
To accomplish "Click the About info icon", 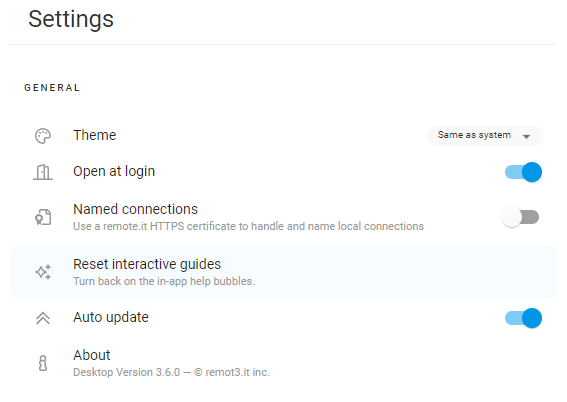I will click(43, 363).
